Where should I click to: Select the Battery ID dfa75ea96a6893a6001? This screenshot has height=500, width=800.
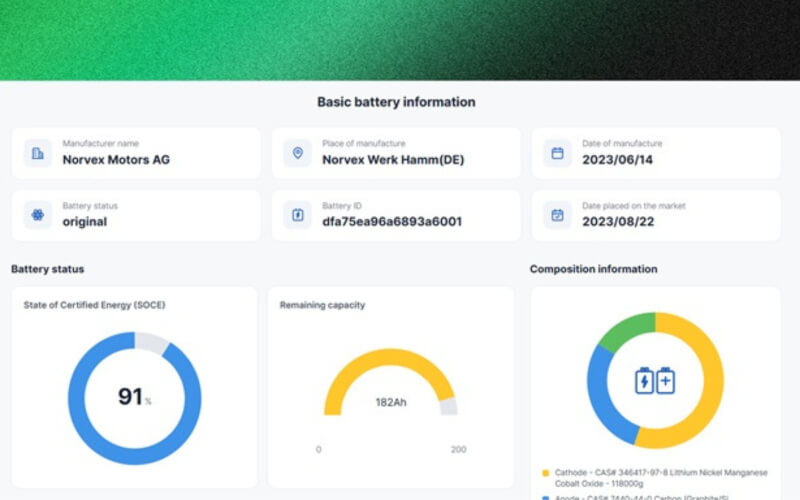(x=392, y=221)
